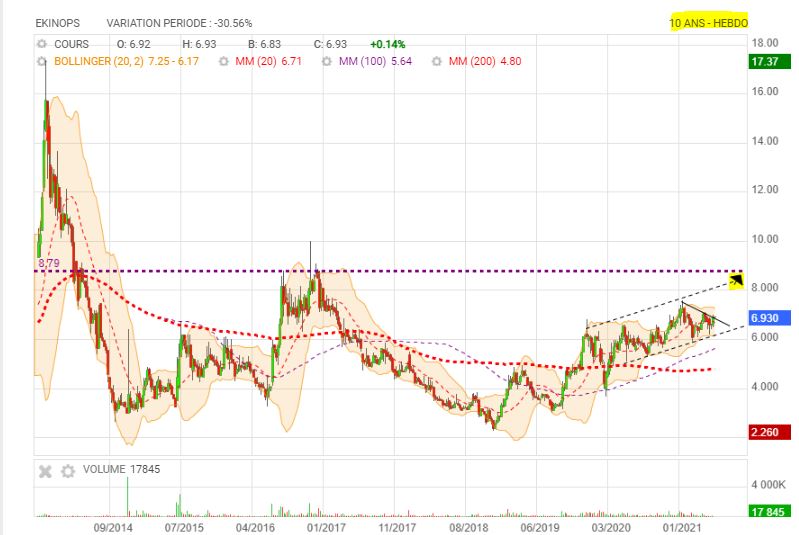Screen dimensions: 799x535
Task: Click VARIATION PERIODE : -30.56% label
Action: pos(179,23)
